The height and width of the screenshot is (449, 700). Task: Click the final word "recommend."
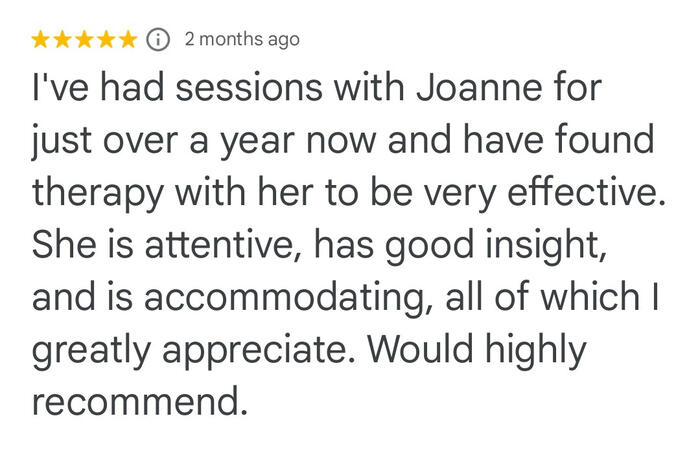pyautogui.click(x=138, y=402)
